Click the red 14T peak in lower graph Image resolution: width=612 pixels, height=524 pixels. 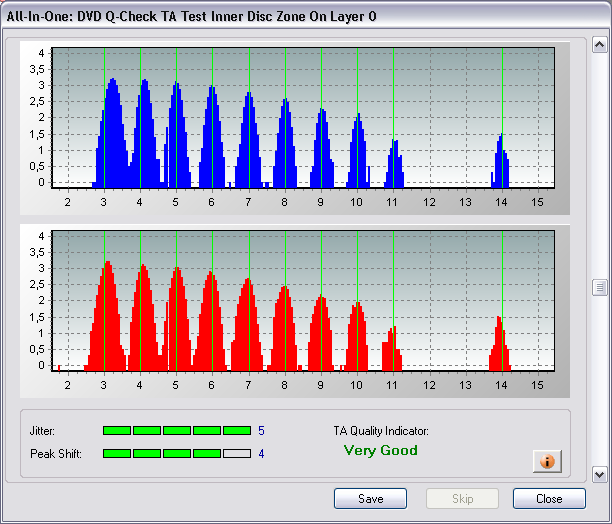click(500, 343)
